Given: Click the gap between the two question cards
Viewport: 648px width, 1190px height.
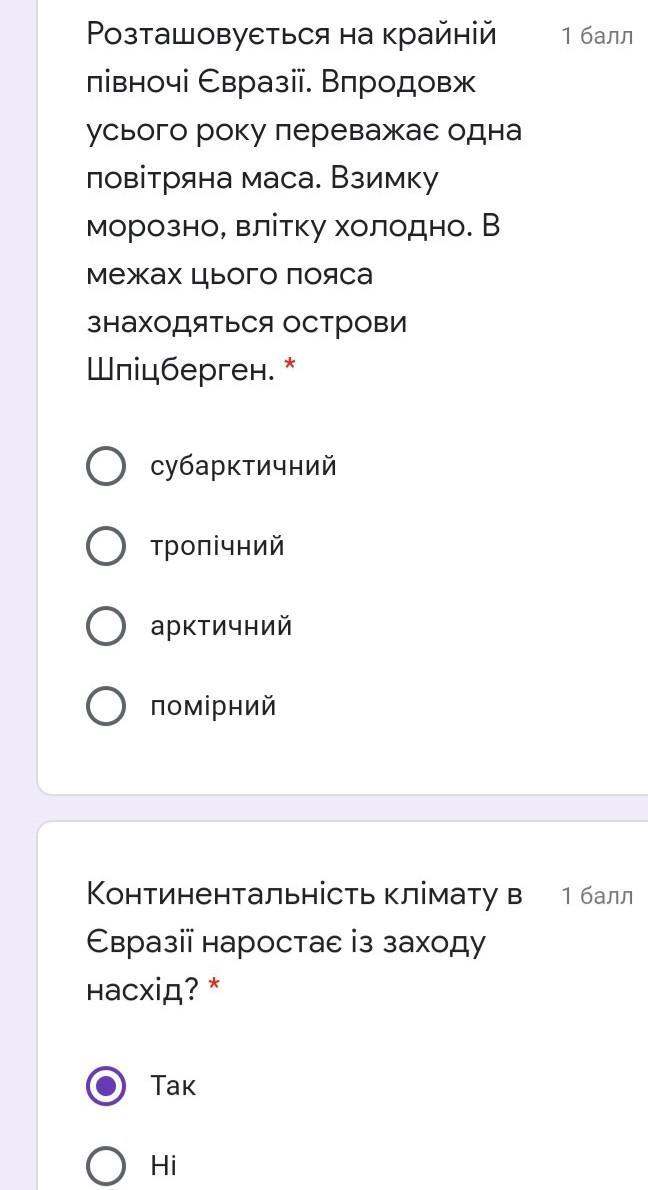Looking at the screenshot, I should click(x=340, y=808).
